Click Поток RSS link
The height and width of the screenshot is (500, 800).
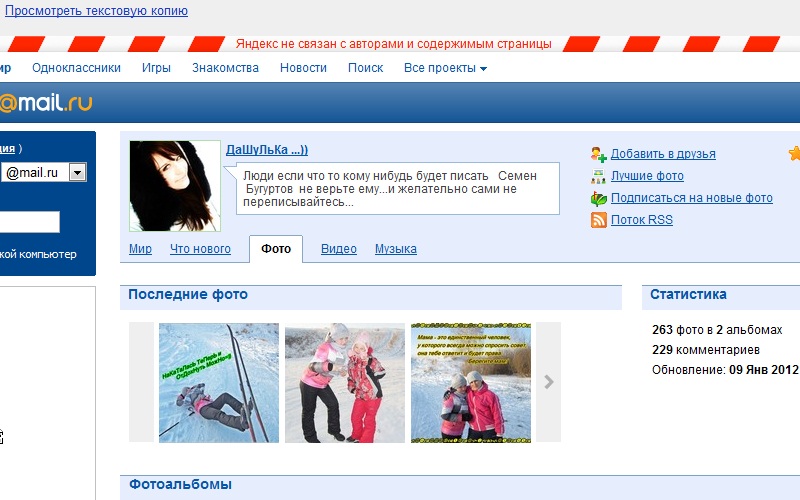click(x=642, y=220)
